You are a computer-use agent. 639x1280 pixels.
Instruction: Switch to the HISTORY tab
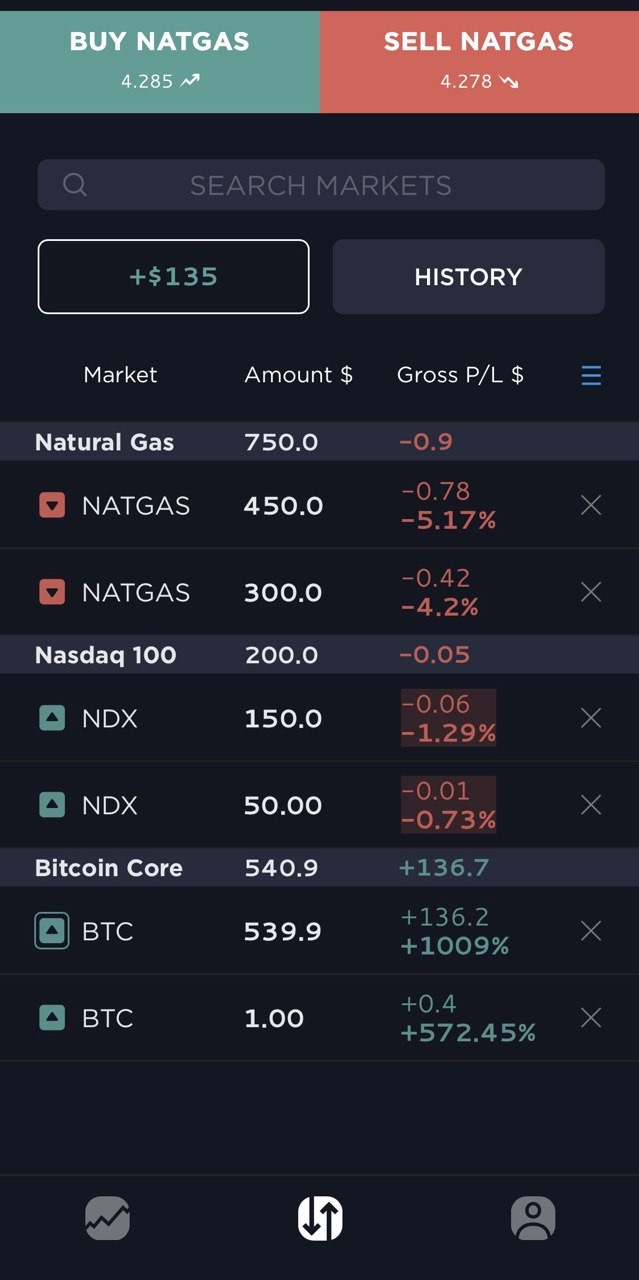pos(468,276)
